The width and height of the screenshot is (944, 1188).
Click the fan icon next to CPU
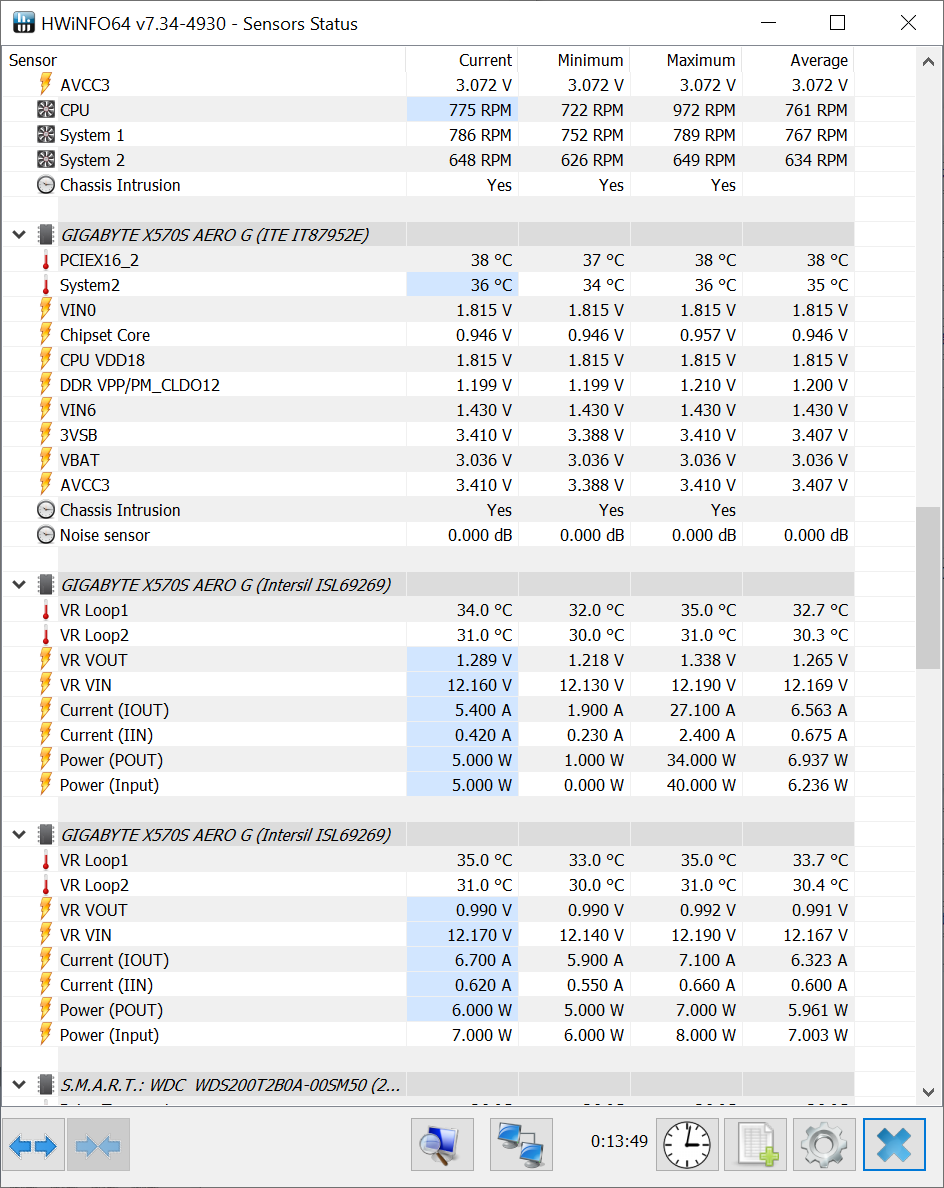pyautogui.click(x=46, y=110)
